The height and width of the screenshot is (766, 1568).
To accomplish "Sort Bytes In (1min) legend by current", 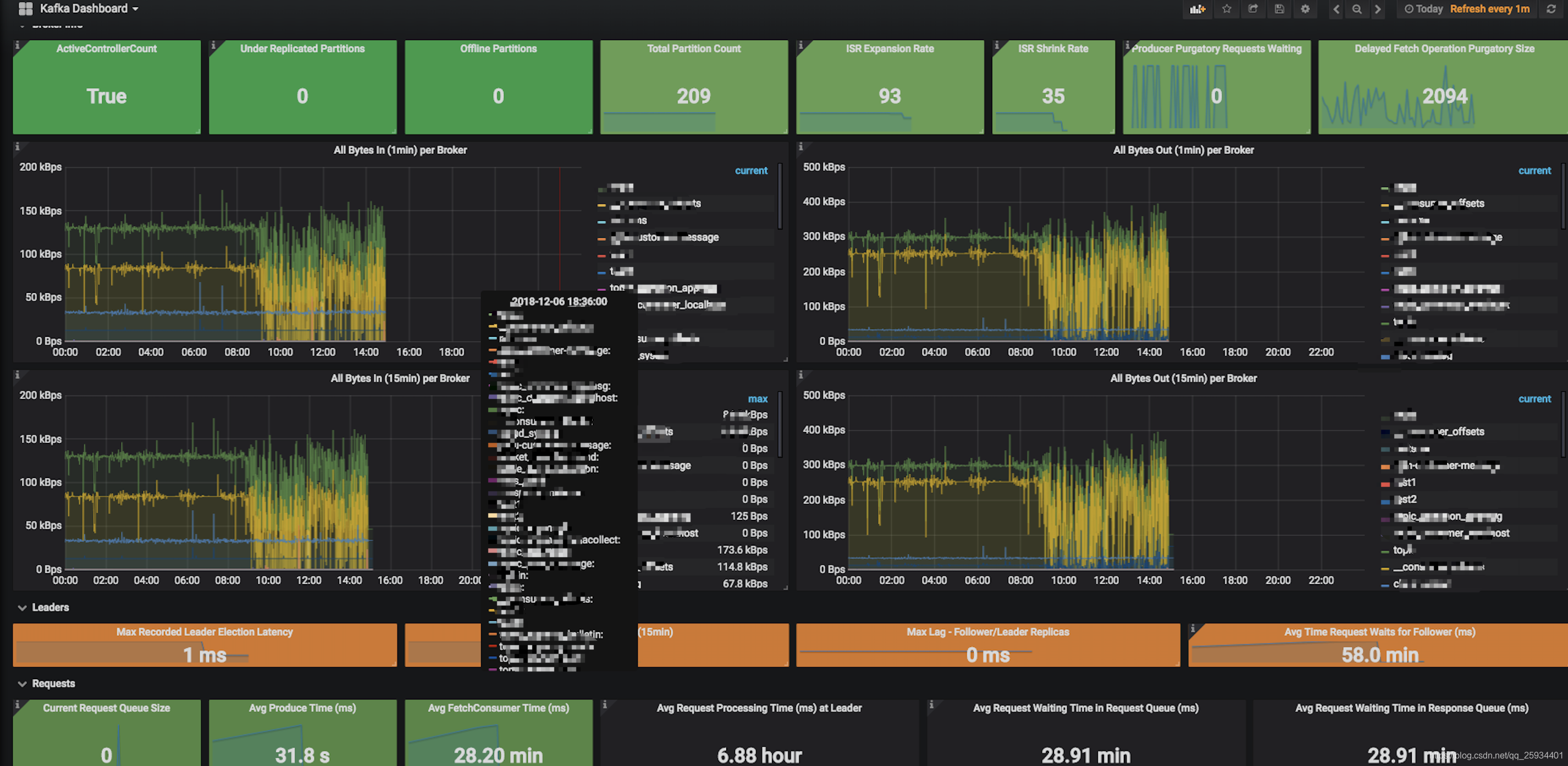I will point(751,170).
